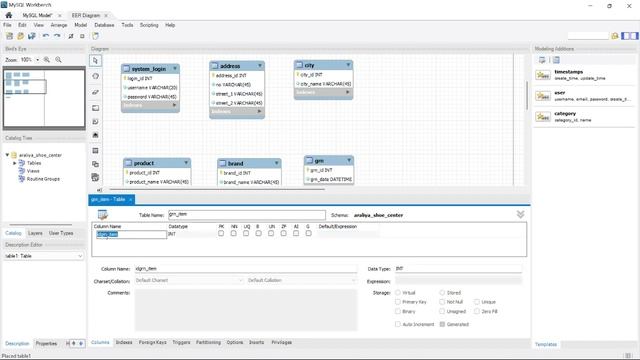Open a model file via toolbar icon
This screenshot has width=640, height=360.
point(20,36)
